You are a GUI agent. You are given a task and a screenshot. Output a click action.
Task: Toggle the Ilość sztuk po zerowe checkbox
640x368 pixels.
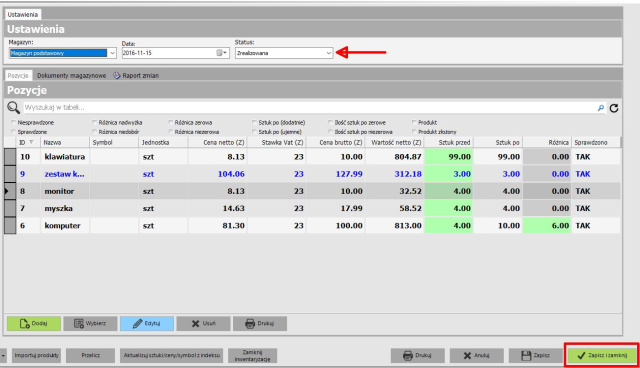[x=331, y=122]
